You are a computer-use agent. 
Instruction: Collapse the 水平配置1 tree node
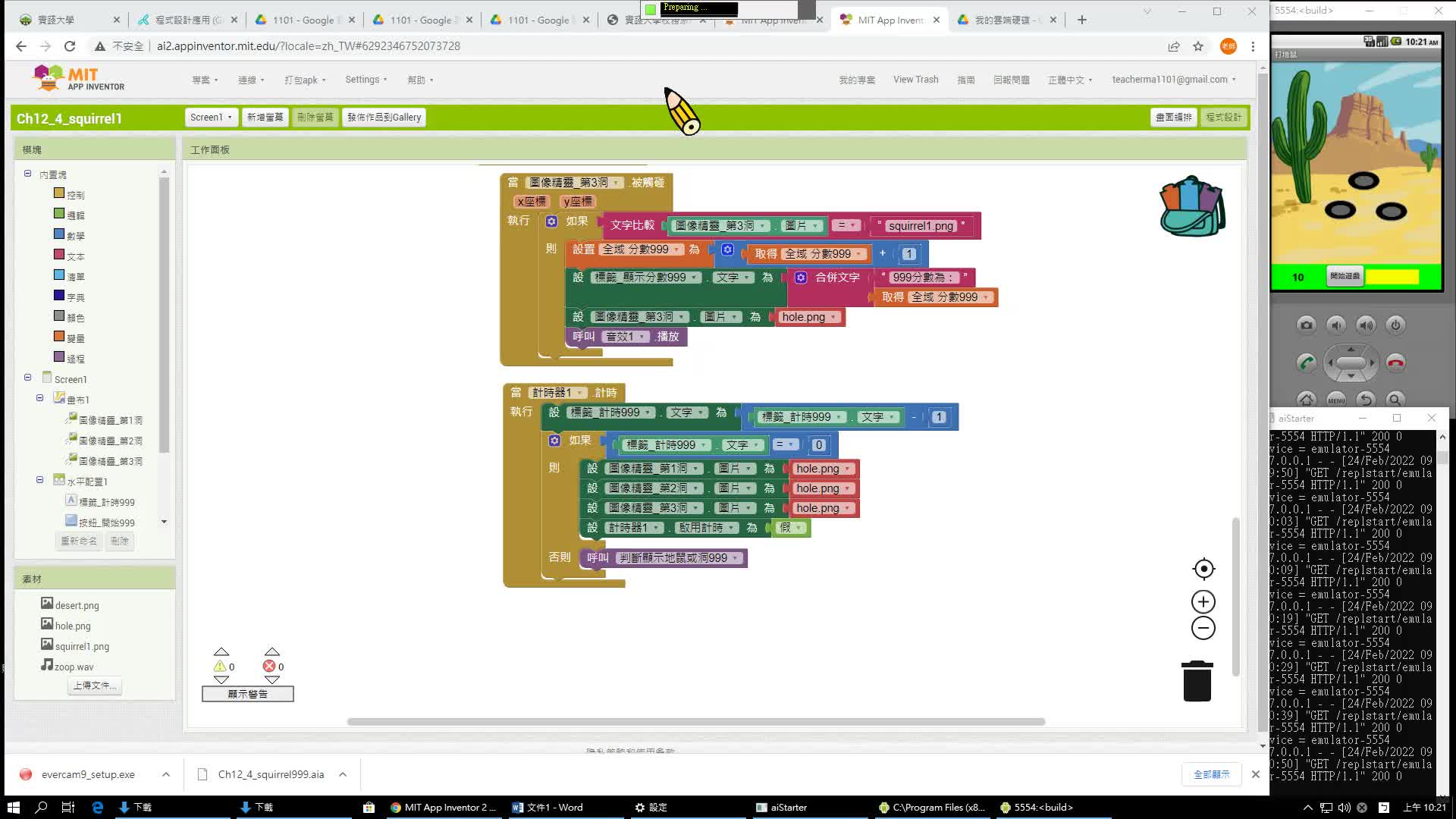click(x=39, y=480)
